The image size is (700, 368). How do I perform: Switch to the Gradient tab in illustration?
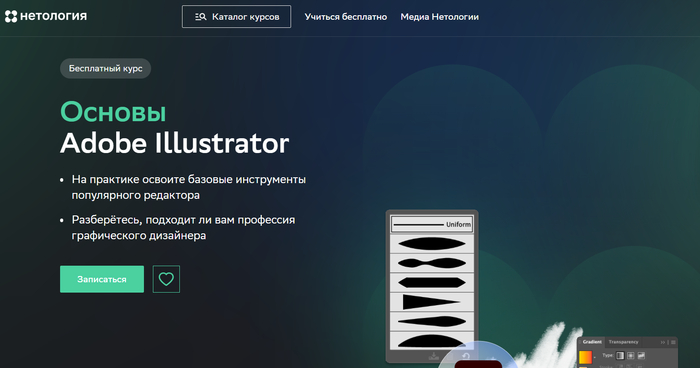click(x=592, y=342)
